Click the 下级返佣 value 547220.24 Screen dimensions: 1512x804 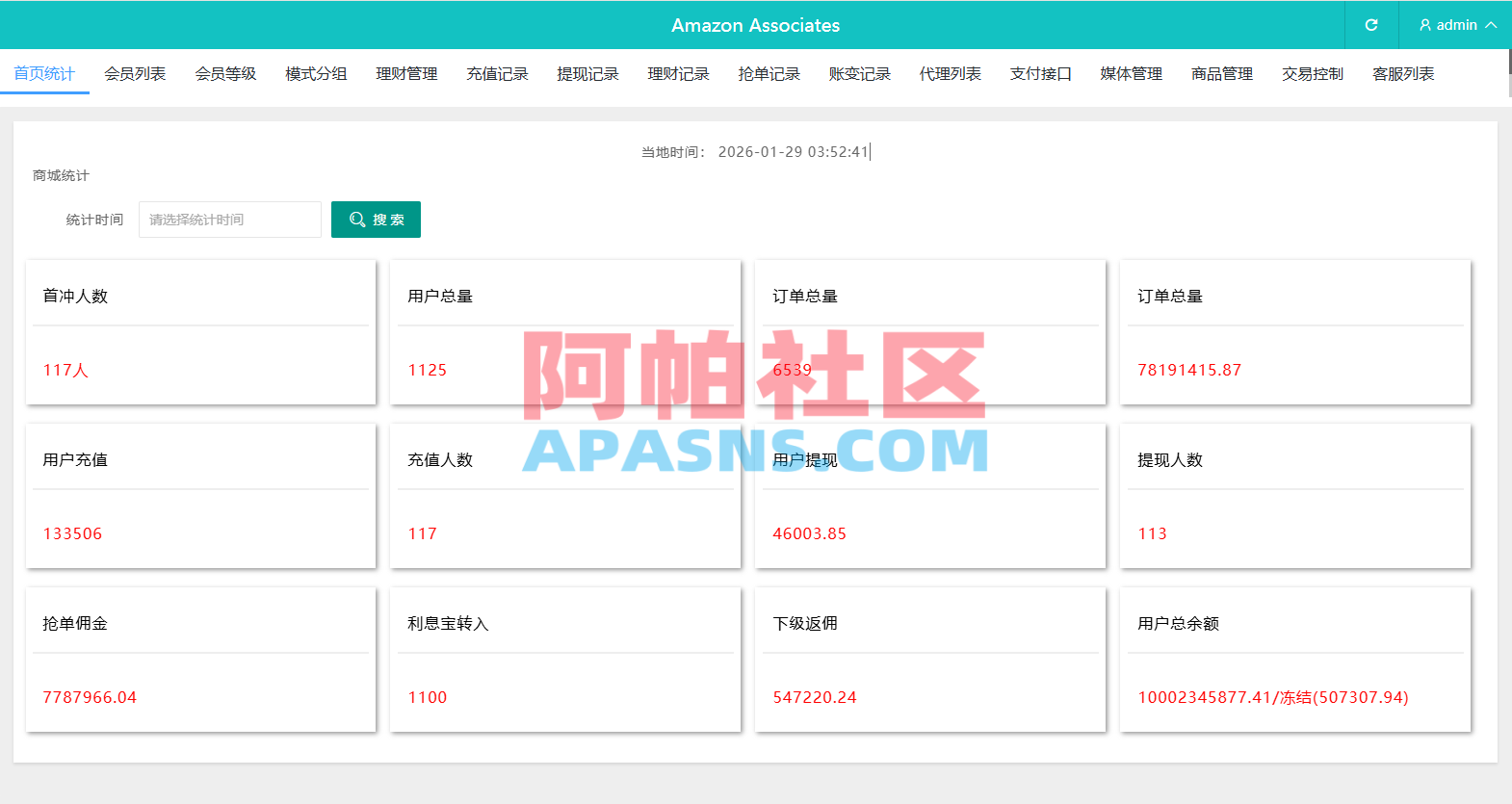tap(814, 697)
